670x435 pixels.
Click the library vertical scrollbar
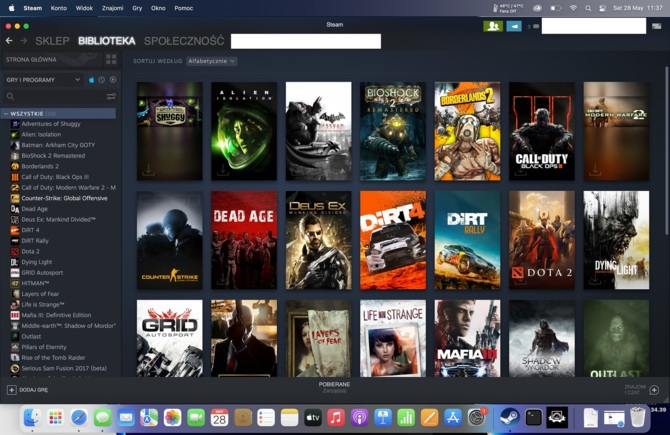[x=666, y=150]
